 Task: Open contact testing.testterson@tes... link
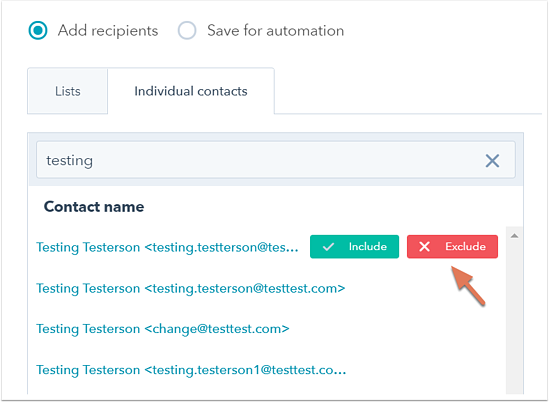coord(167,248)
